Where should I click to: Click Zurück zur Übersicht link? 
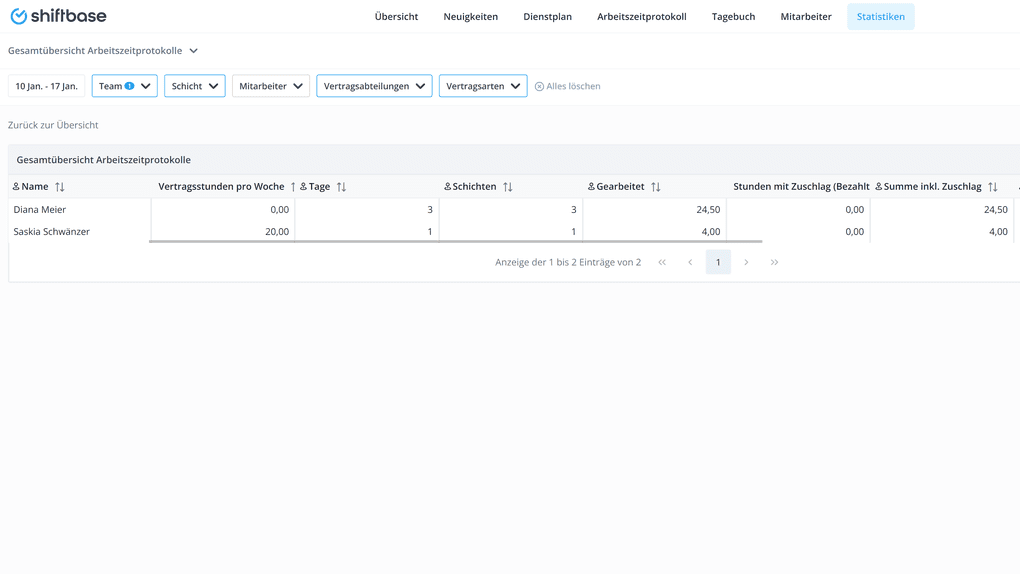pos(53,125)
